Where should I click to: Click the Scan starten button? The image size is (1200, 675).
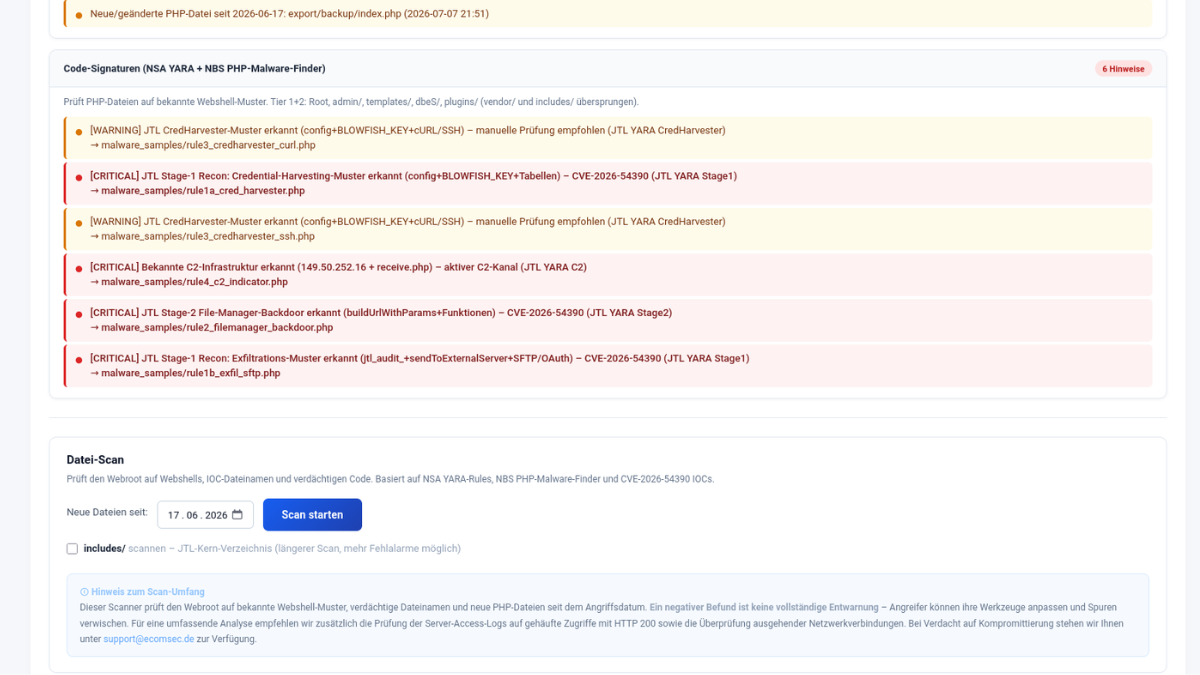(312, 515)
